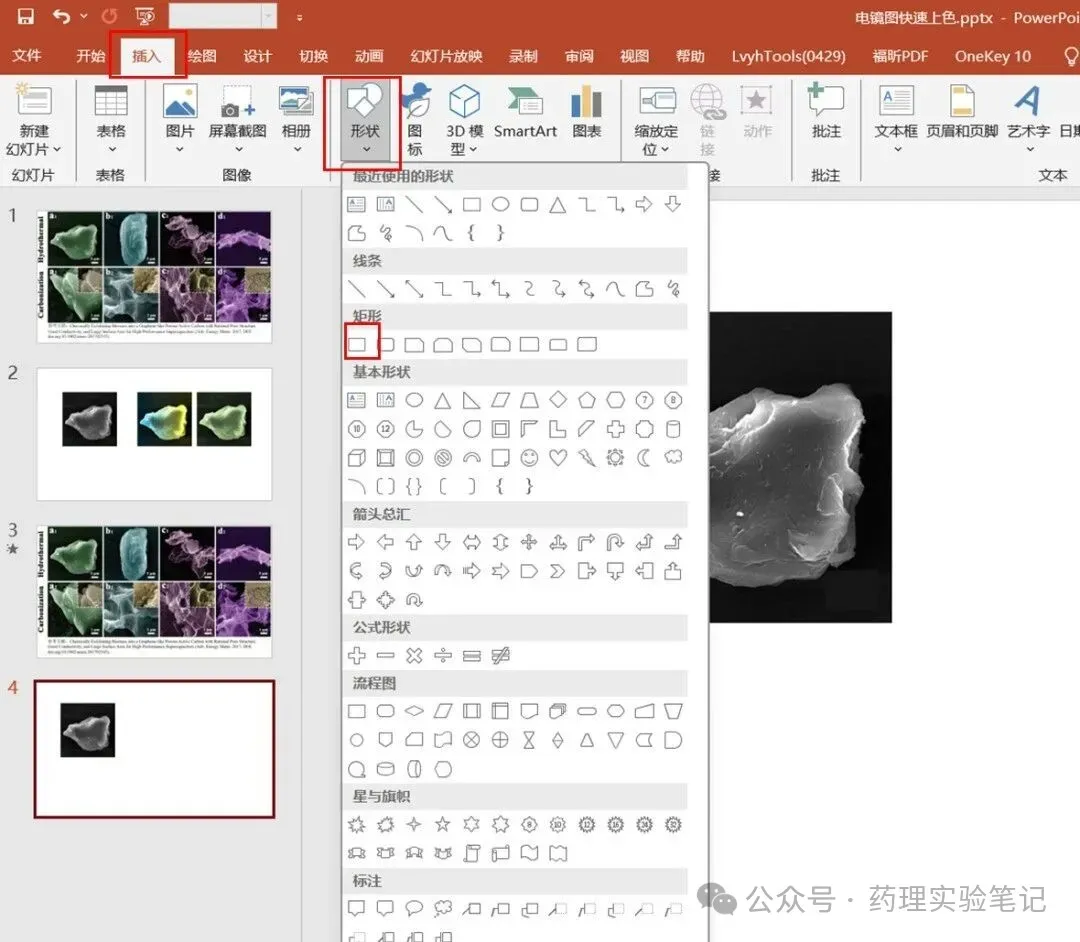The image size is (1080, 942).
Task: Select the right arrow in 箭头总汇
Action: click(x=357, y=543)
